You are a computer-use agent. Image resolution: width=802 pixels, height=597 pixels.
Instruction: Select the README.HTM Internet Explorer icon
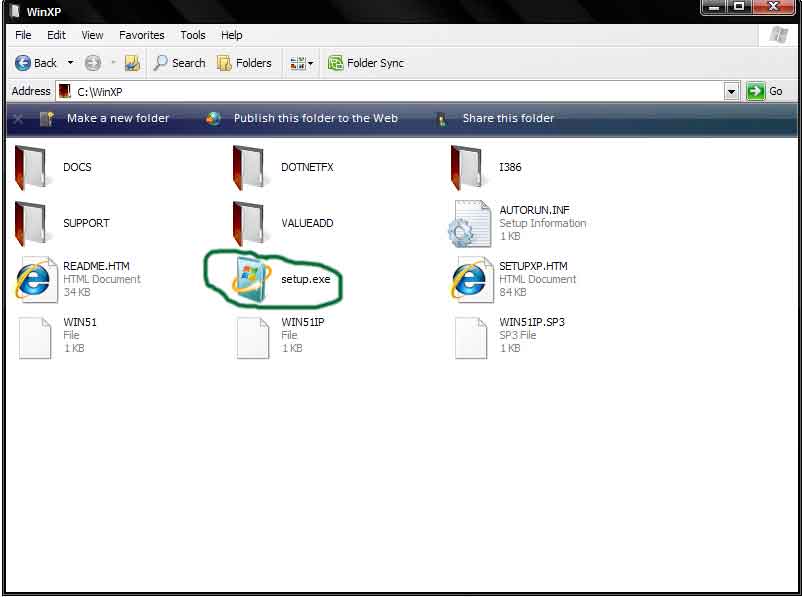[35, 279]
